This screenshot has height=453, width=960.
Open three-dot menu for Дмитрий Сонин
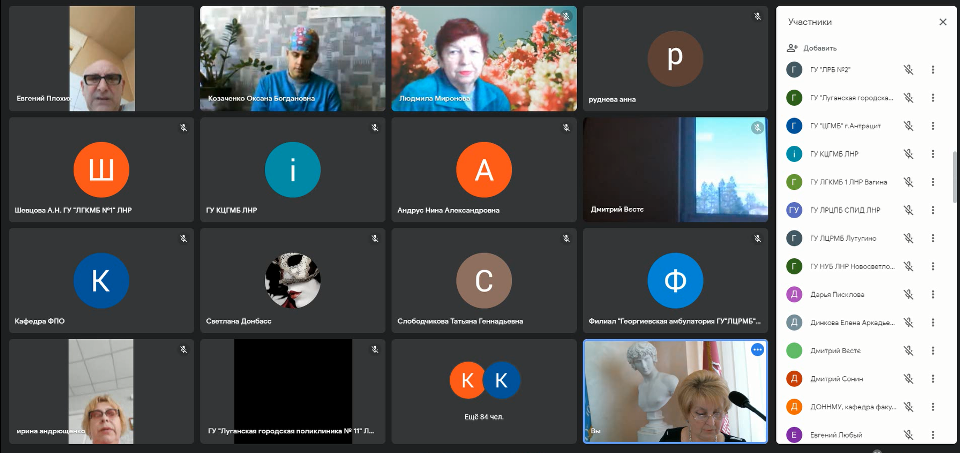coord(933,378)
